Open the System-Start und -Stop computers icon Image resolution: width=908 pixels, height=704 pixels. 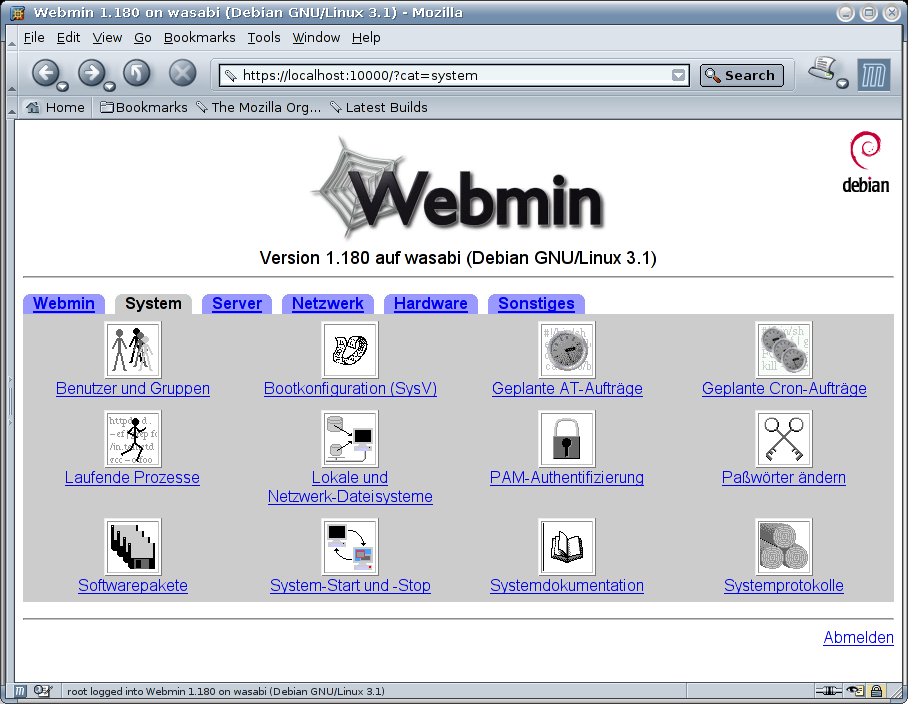tap(350, 547)
